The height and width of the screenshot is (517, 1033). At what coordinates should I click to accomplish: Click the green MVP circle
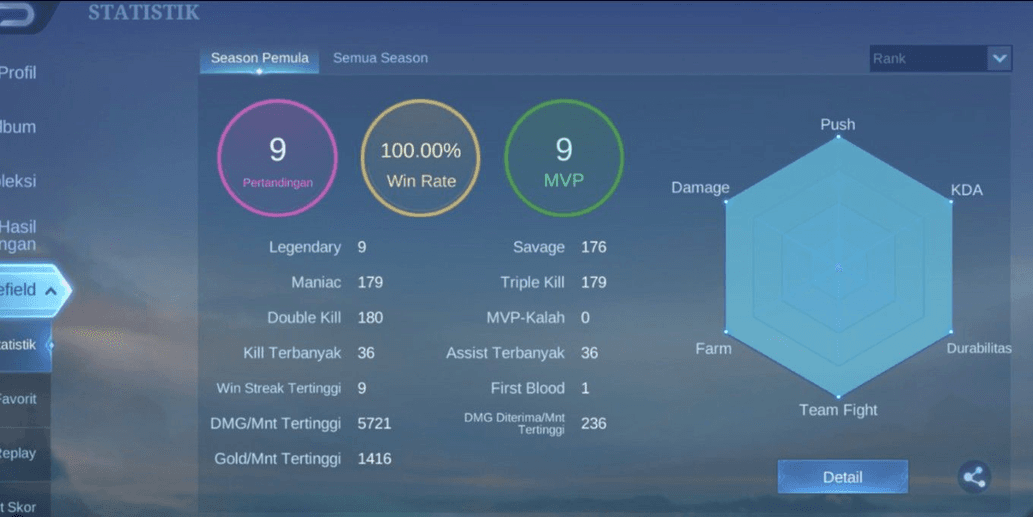click(564, 157)
